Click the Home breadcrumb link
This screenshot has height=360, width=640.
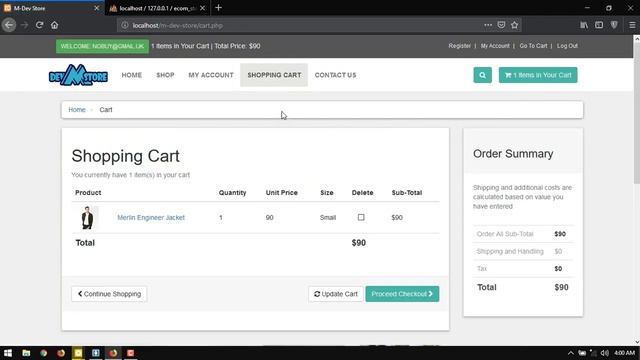77,109
